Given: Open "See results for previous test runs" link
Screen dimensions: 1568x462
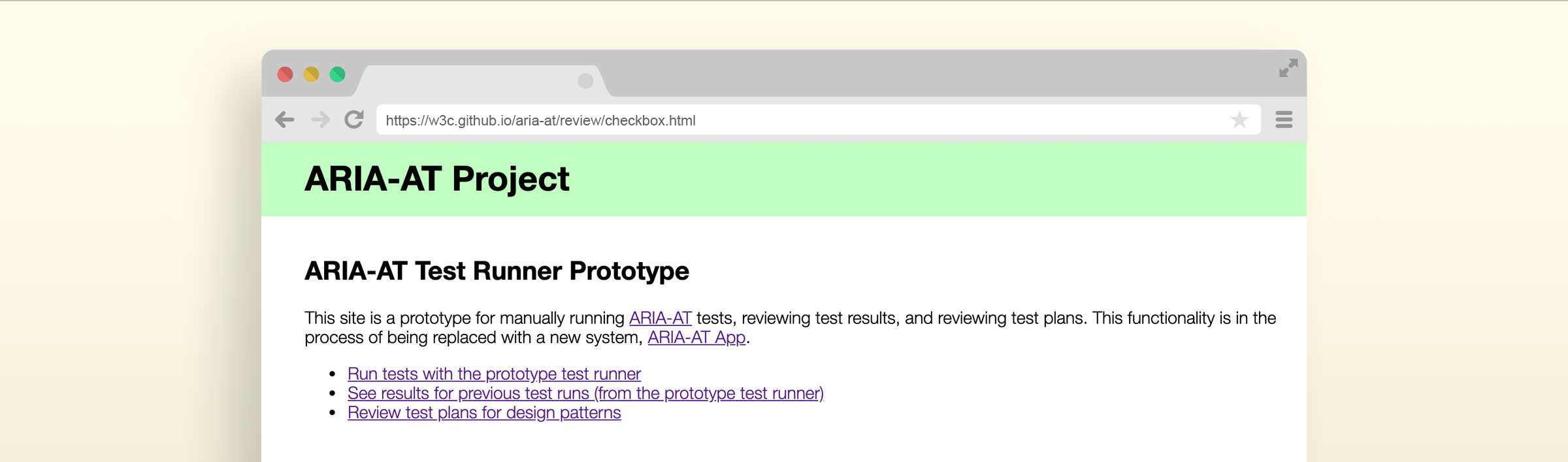Looking at the screenshot, I should coord(585,393).
